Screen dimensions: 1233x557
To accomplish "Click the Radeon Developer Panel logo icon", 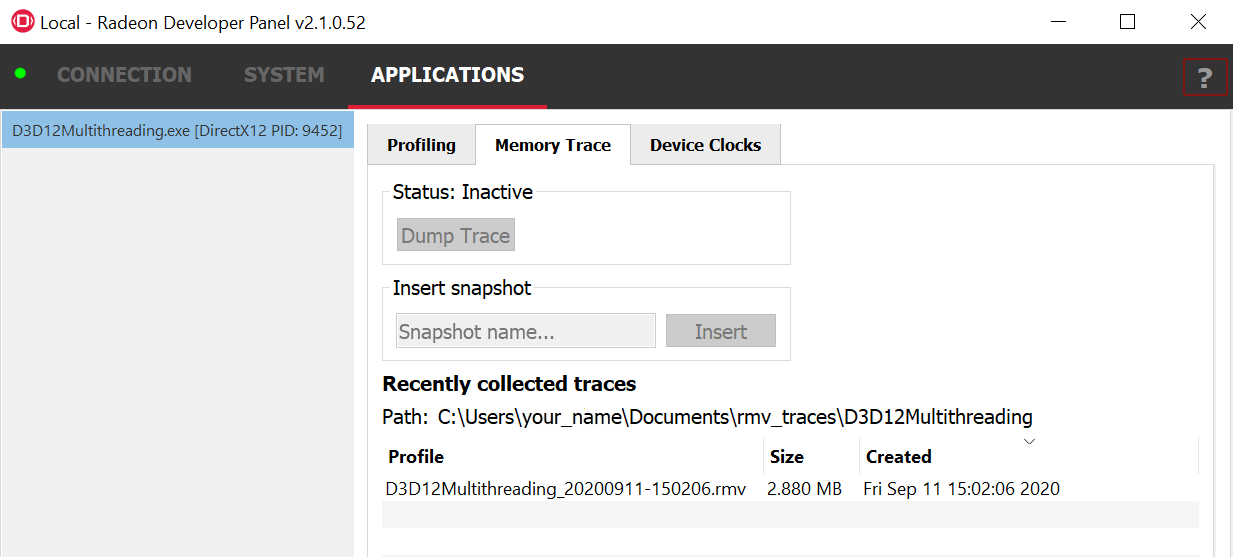I will tap(20, 22).
